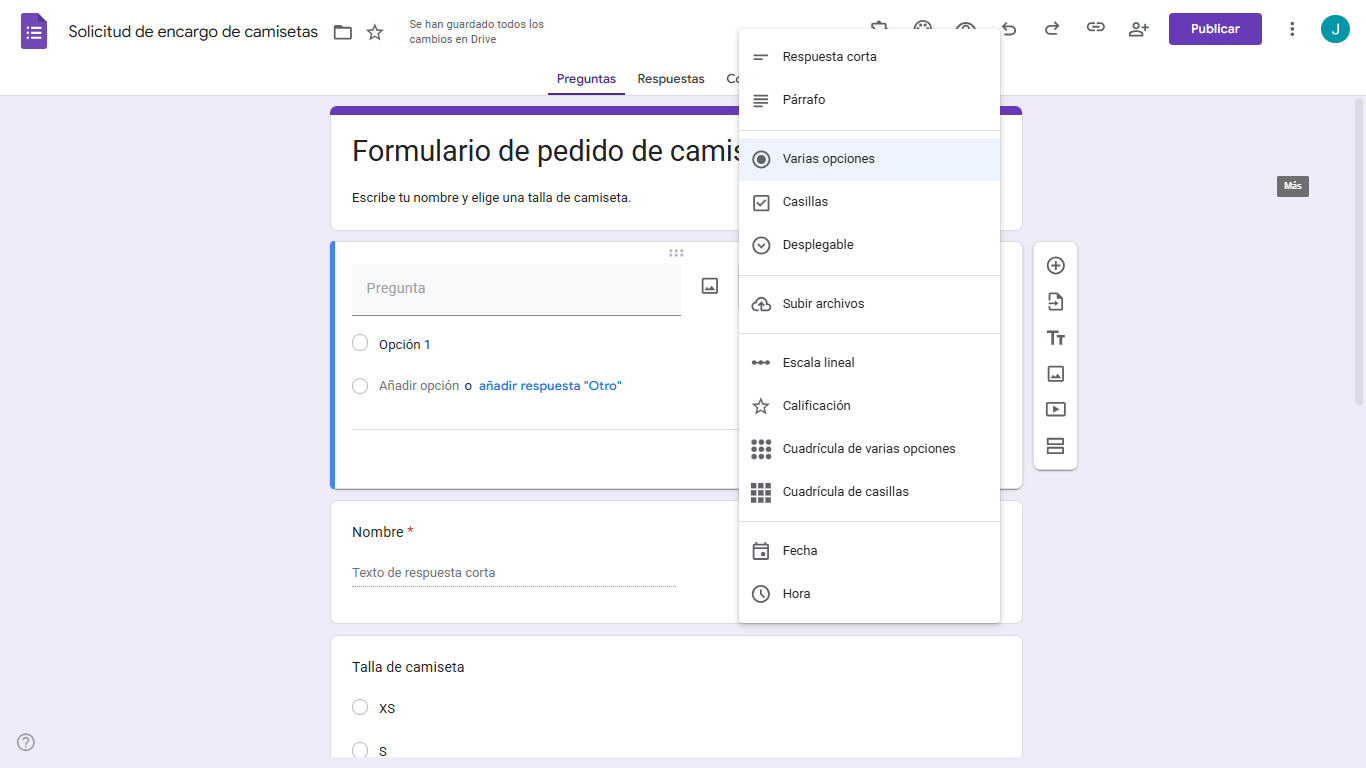Switch to the Respuestas tab
The height and width of the screenshot is (768, 1366).
click(670, 78)
